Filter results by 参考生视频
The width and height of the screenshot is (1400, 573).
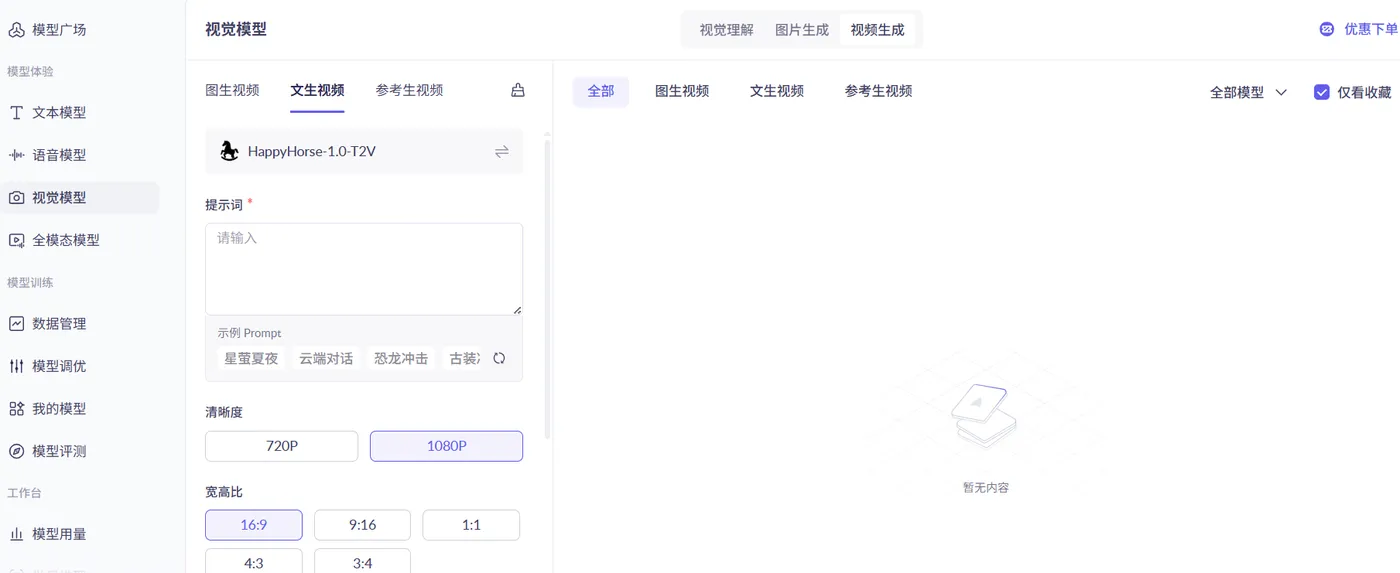point(879,91)
